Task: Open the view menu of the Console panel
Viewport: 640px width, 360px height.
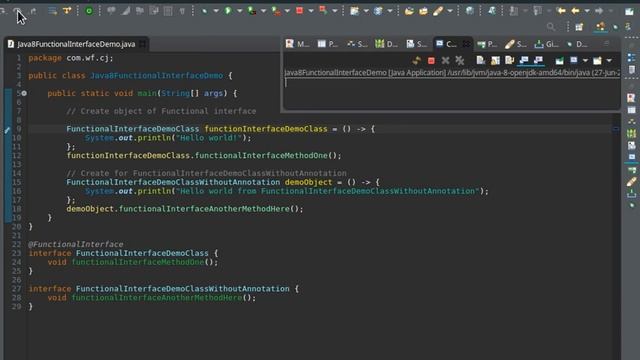Action: click(607, 44)
